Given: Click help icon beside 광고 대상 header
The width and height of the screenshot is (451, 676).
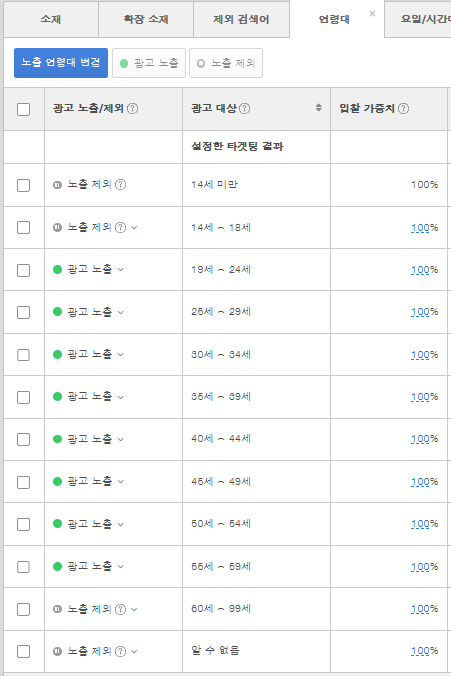Looking at the screenshot, I should pyautogui.click(x=244, y=109).
